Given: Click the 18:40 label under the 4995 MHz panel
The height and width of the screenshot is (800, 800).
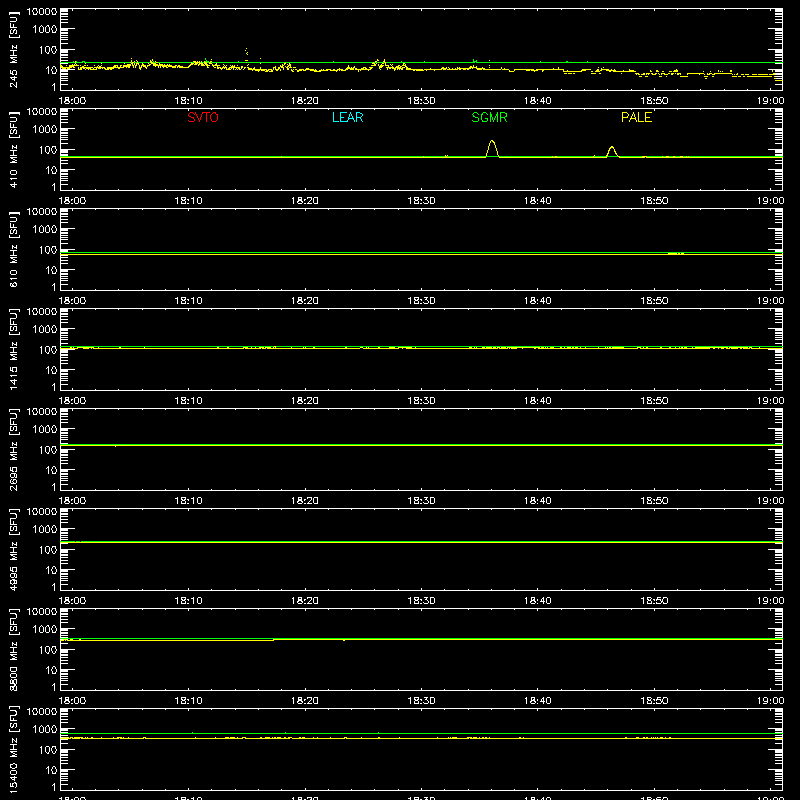Looking at the screenshot, I should coord(538,601).
